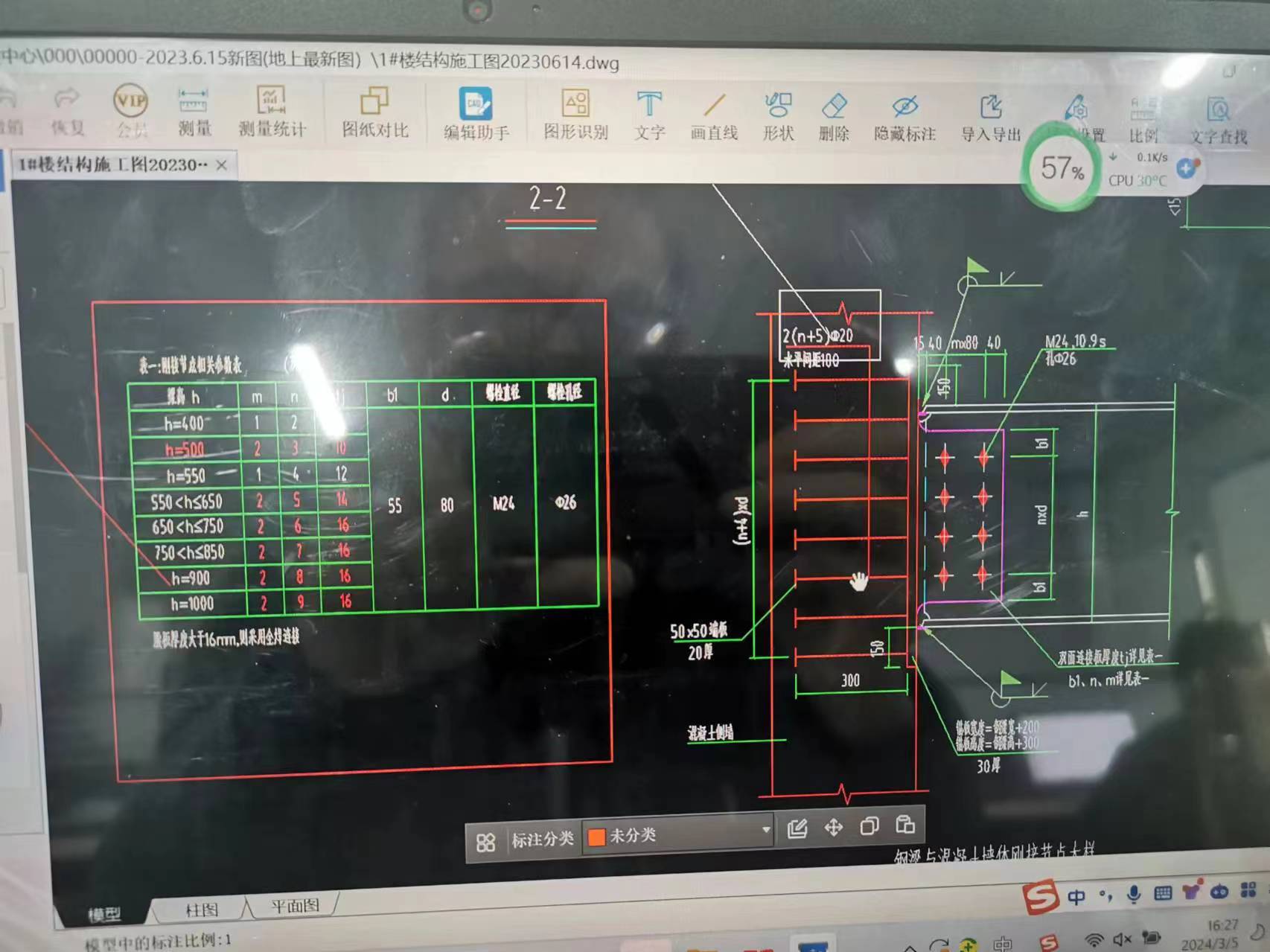This screenshot has height=952, width=1270.
Task: Click the edit annotation pencil icon
Action: pos(797,828)
